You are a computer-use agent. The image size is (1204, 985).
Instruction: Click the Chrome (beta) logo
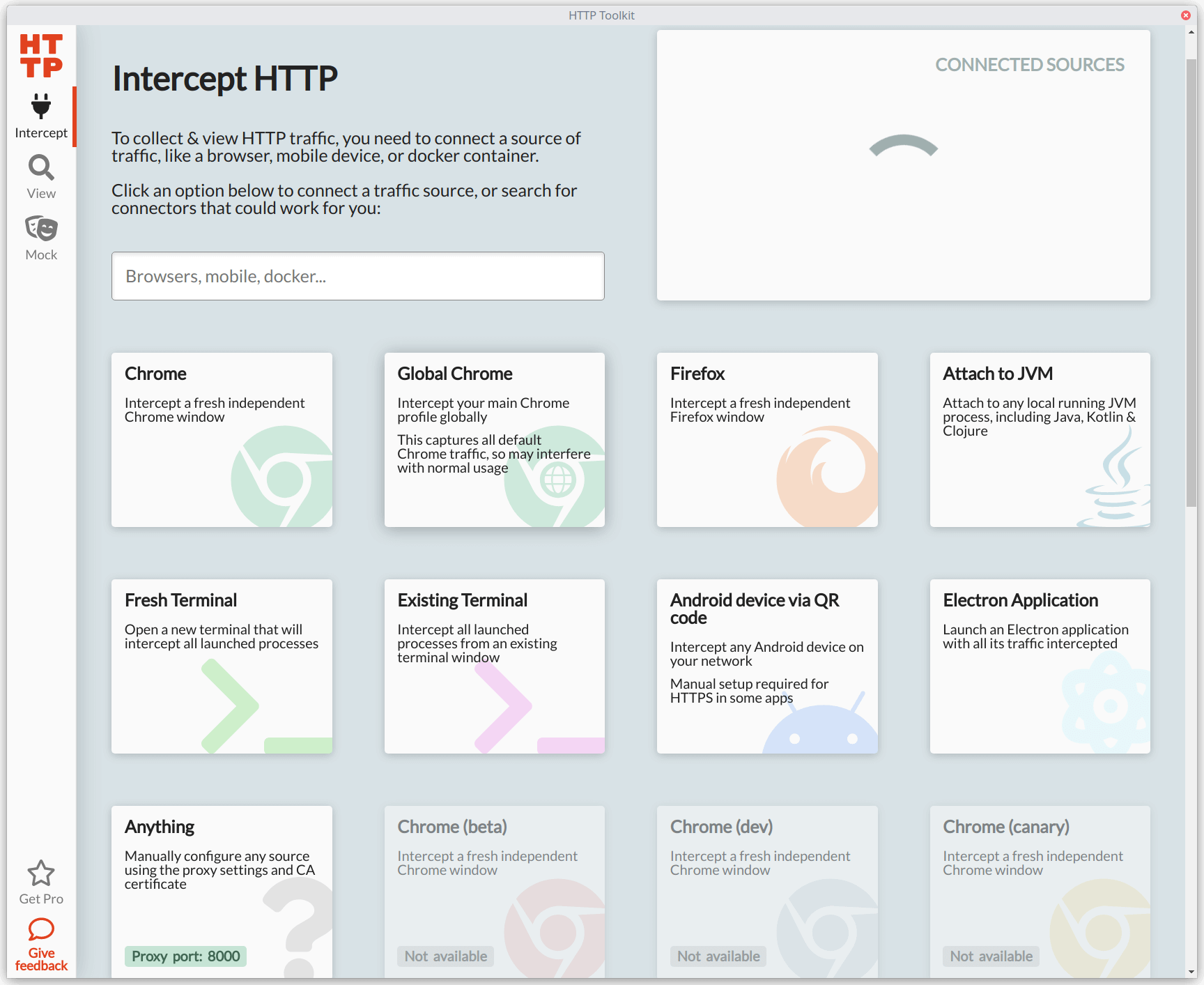555,929
